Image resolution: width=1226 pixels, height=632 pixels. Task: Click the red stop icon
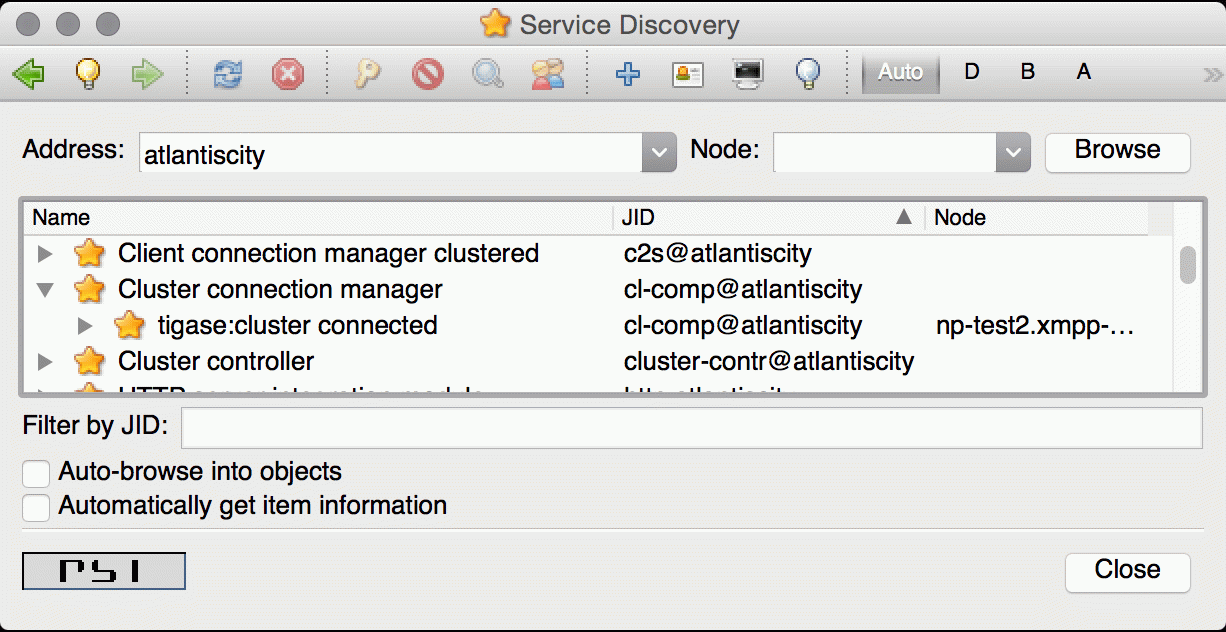(x=288, y=73)
